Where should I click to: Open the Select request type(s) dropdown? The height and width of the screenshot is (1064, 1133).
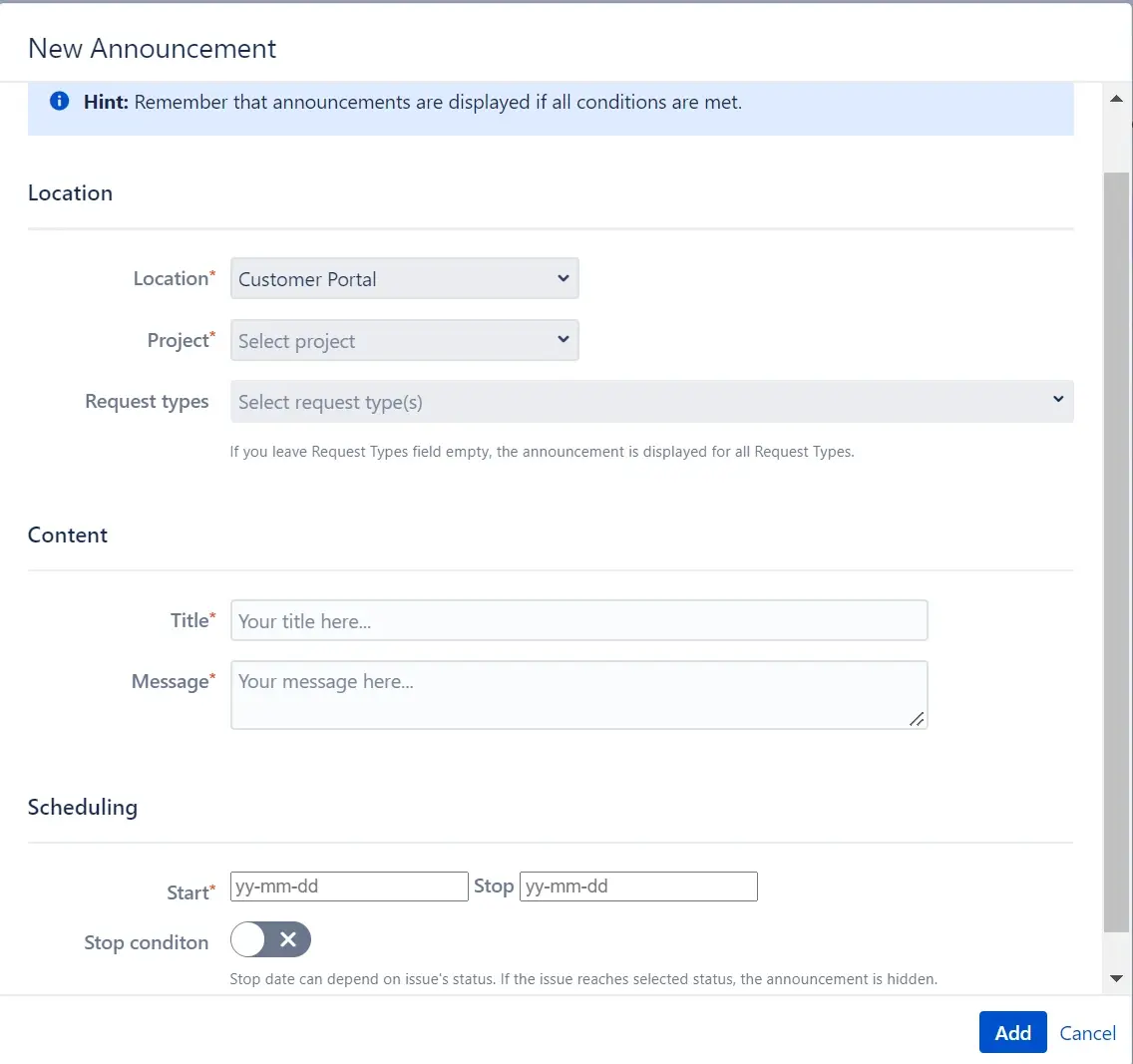pos(648,400)
